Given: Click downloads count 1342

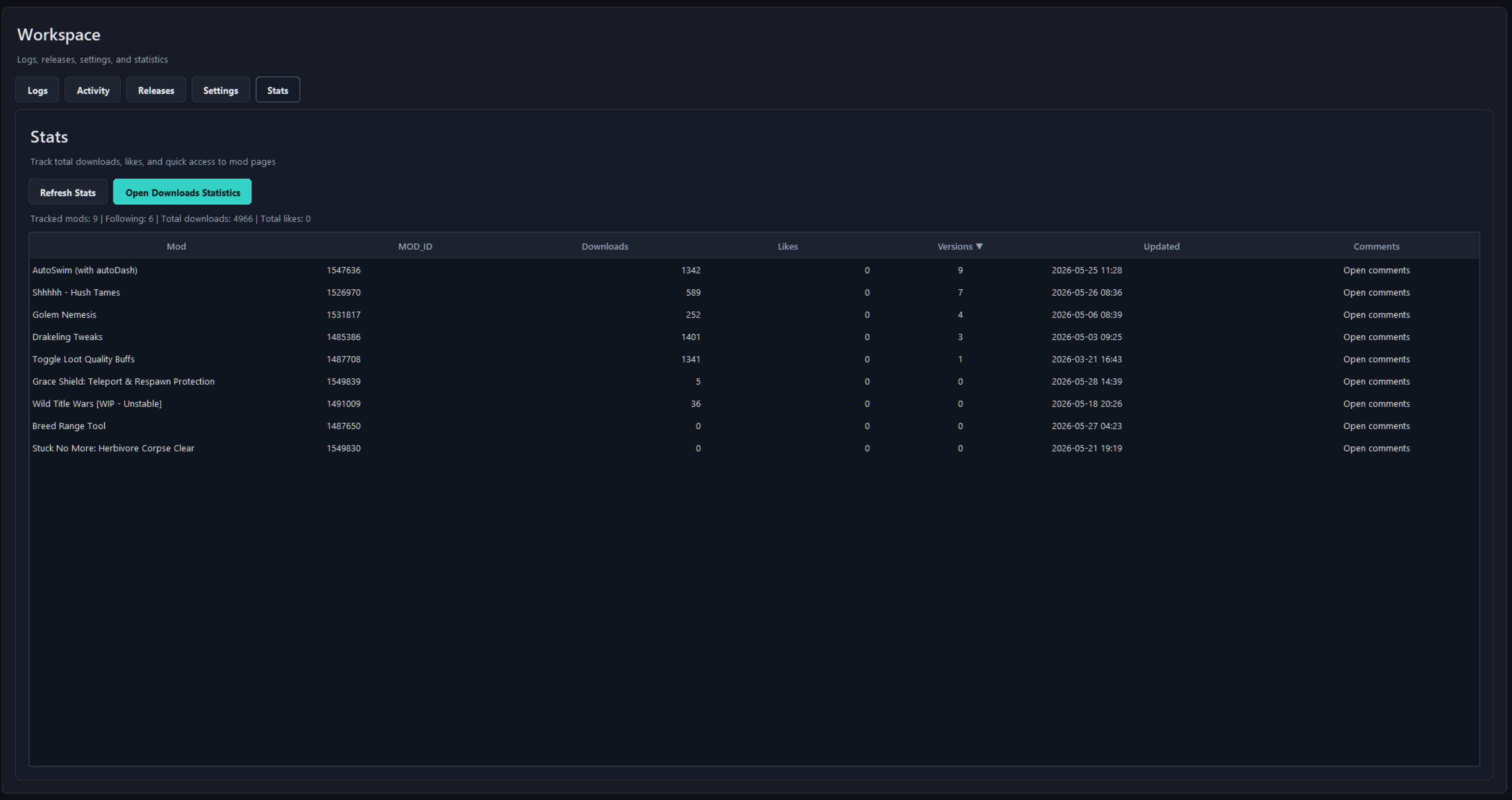Looking at the screenshot, I should (x=691, y=270).
